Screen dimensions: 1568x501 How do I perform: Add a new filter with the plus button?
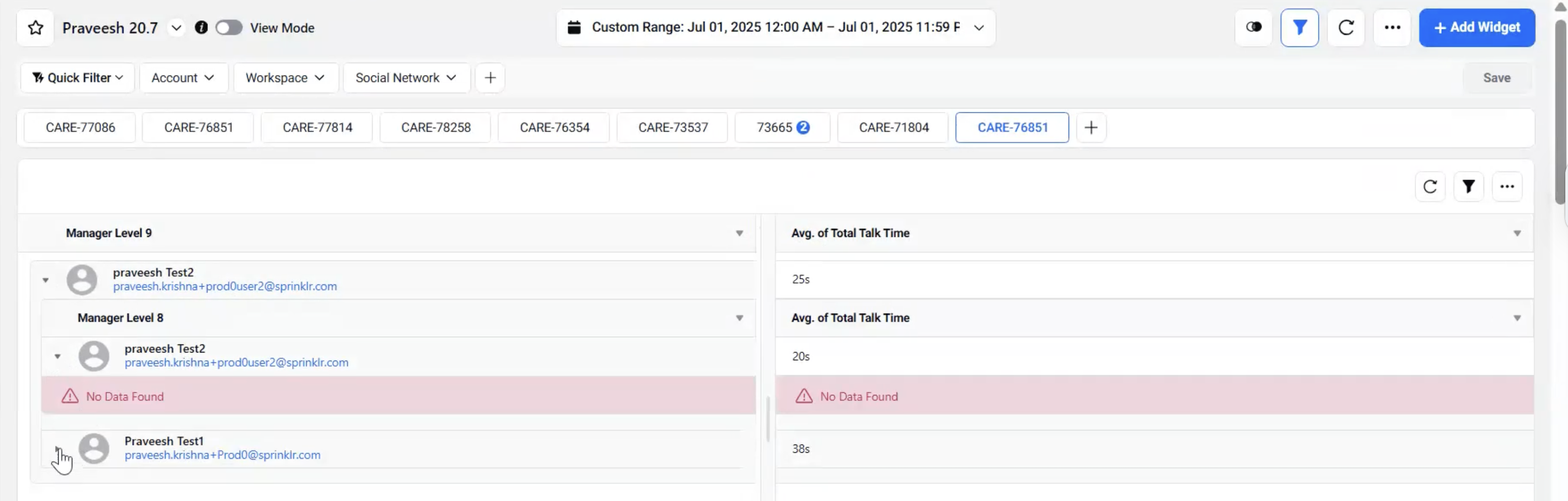tap(490, 78)
